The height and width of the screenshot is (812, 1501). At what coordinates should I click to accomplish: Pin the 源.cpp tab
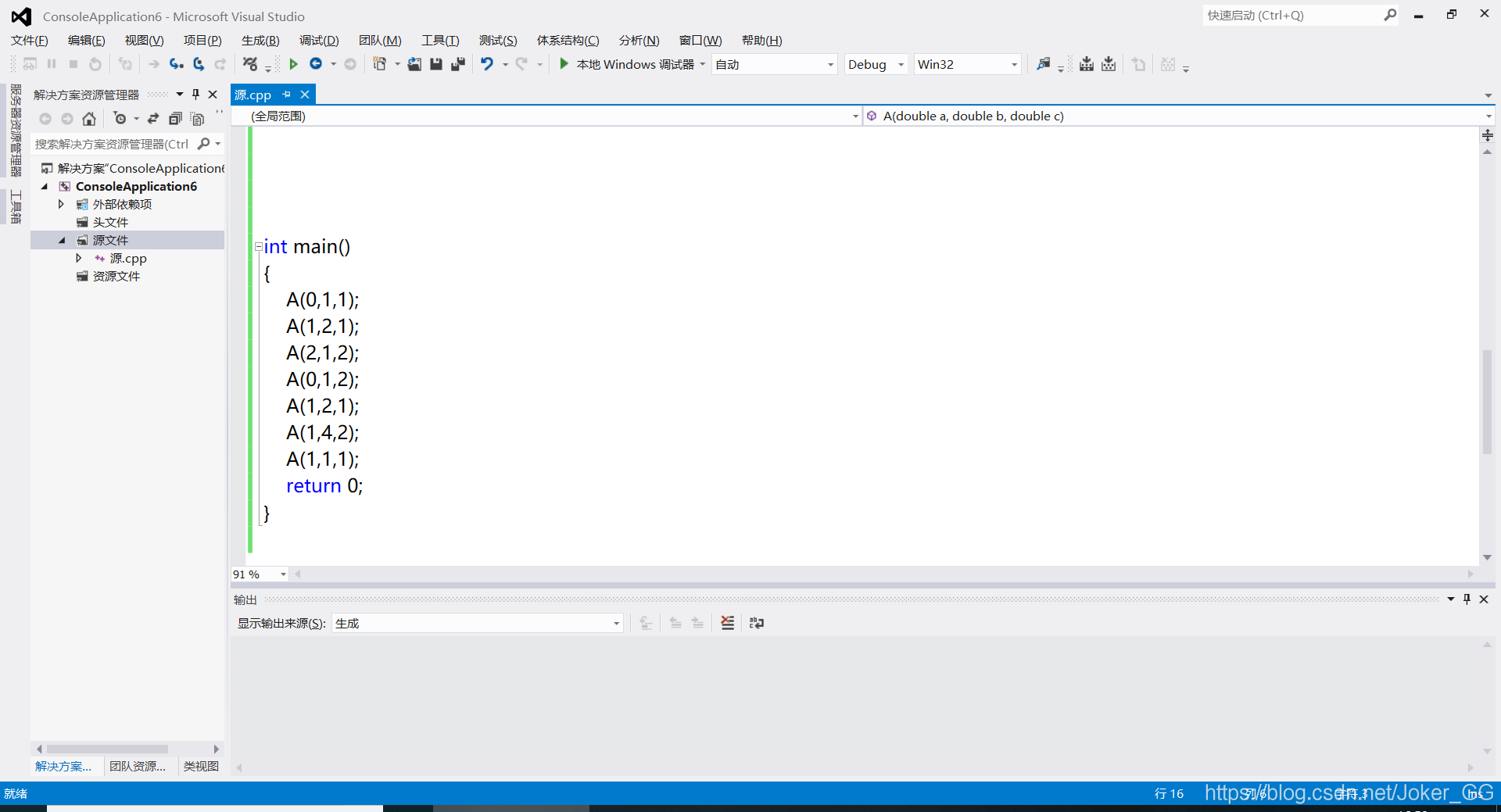pos(287,95)
